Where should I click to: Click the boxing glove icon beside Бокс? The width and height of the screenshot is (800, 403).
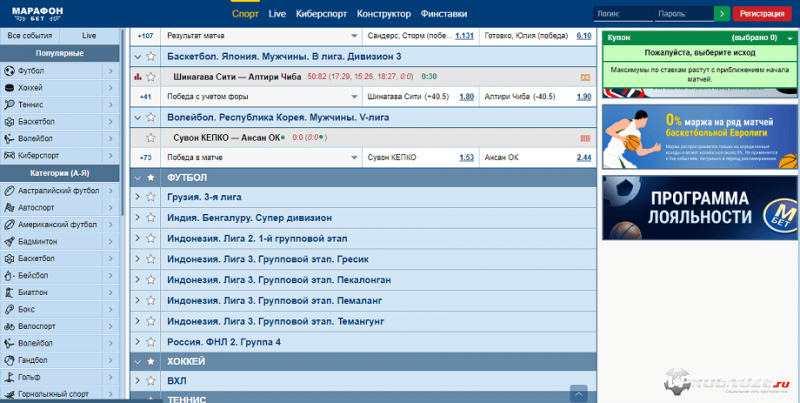(9, 309)
